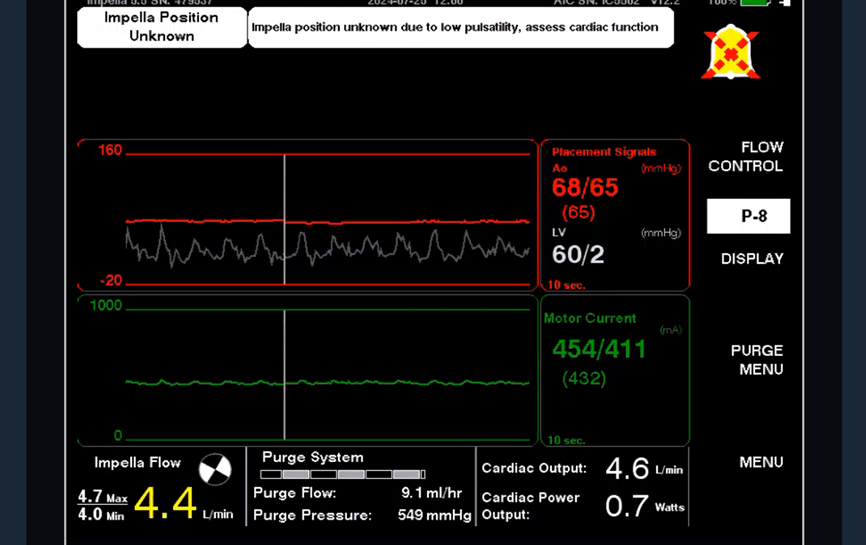Screen dimensions: 866x545
Task: Open the PURGE MENU soft key
Action: (x=757, y=359)
